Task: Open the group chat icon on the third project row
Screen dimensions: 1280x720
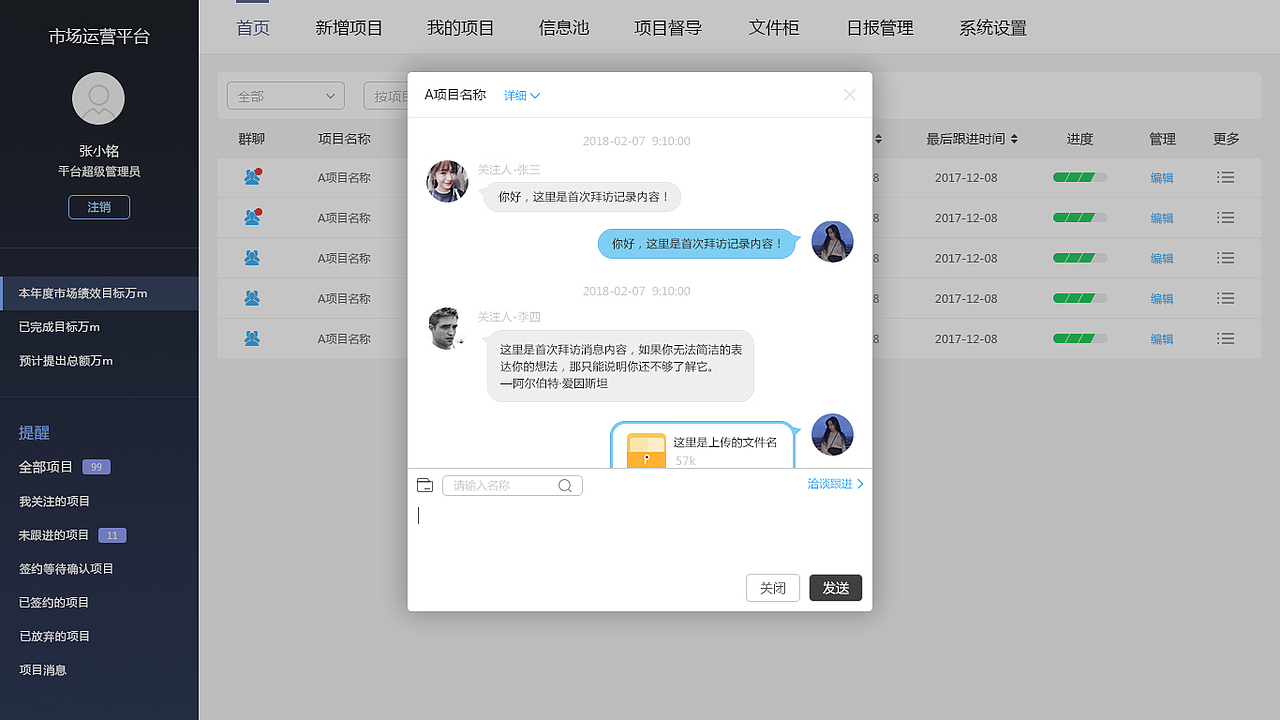Action: 252,257
